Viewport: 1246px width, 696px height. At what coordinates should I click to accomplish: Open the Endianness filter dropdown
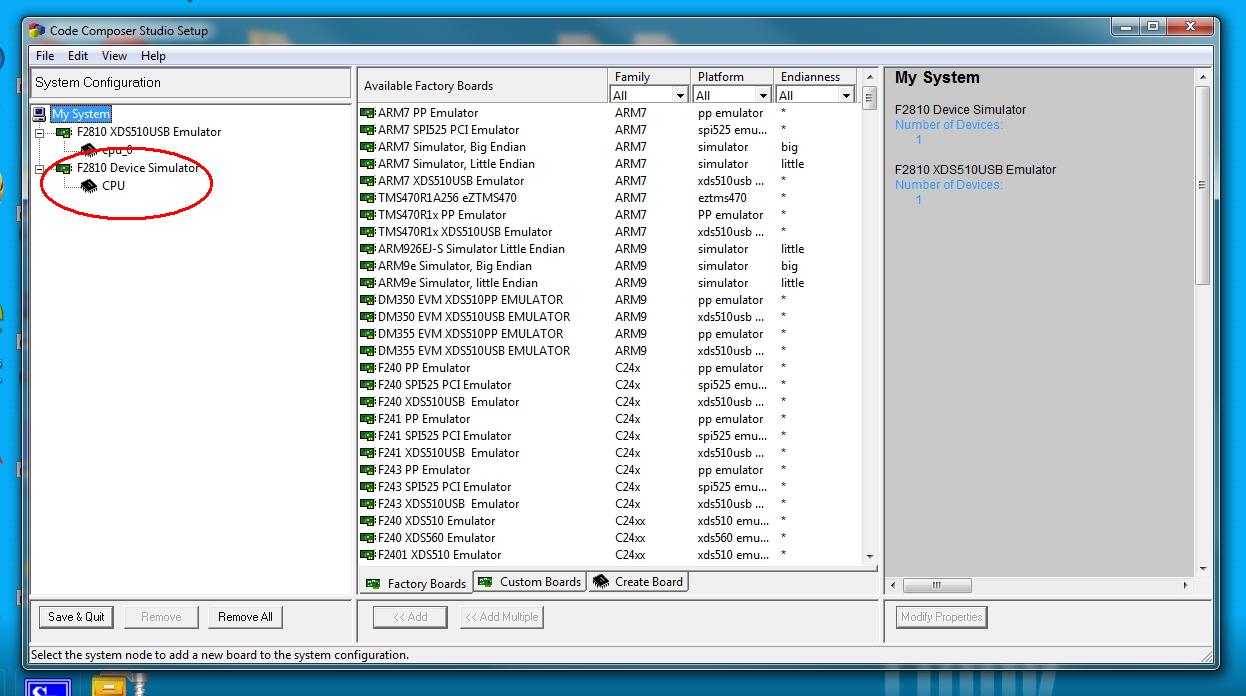[x=846, y=95]
